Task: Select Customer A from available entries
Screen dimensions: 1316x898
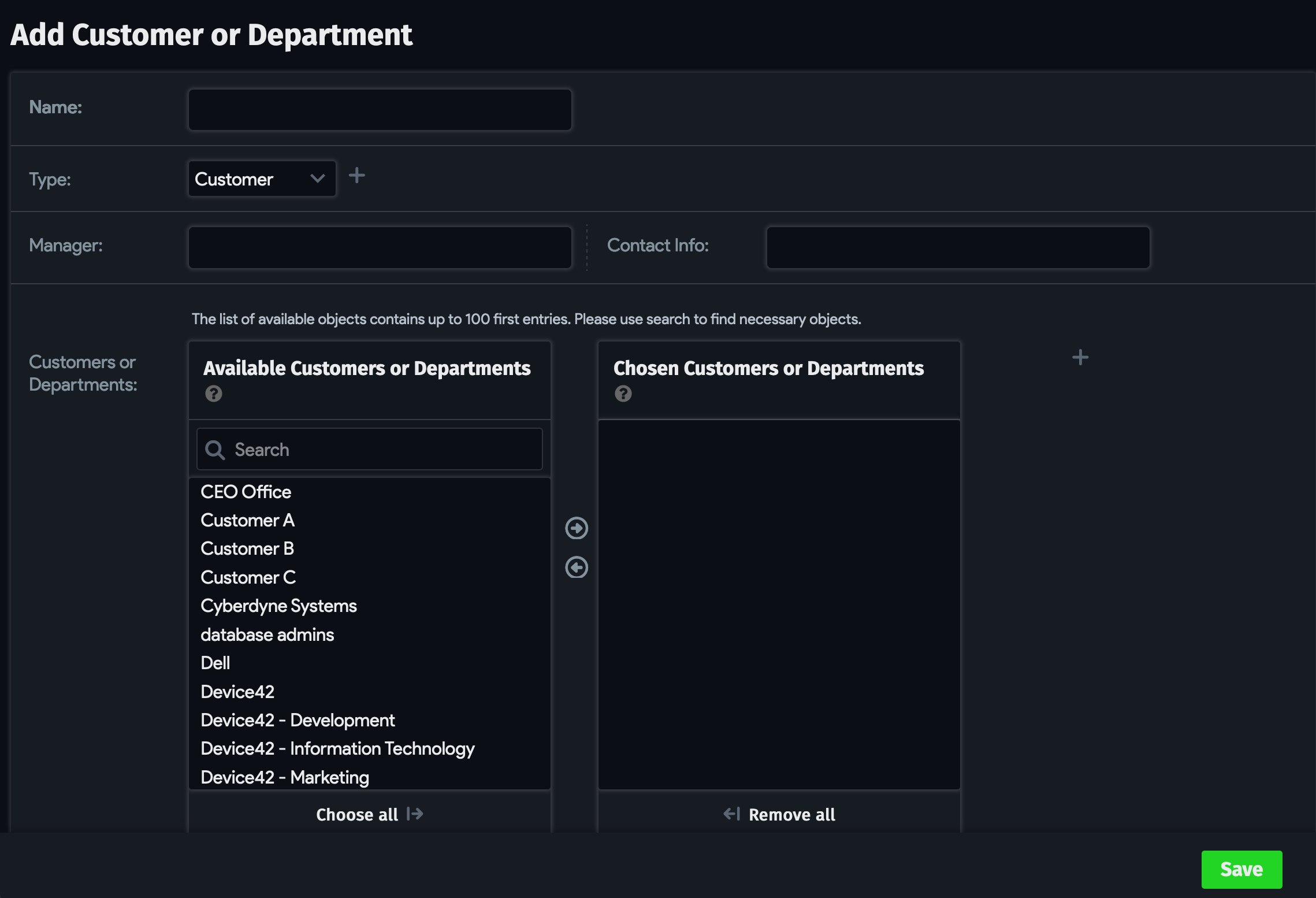Action: click(x=247, y=519)
